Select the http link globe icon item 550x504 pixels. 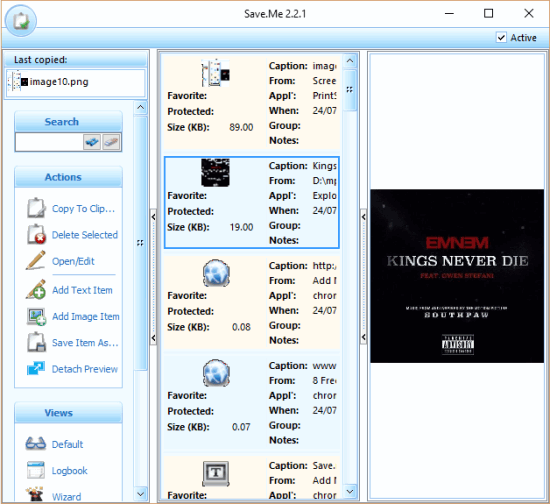click(x=216, y=273)
